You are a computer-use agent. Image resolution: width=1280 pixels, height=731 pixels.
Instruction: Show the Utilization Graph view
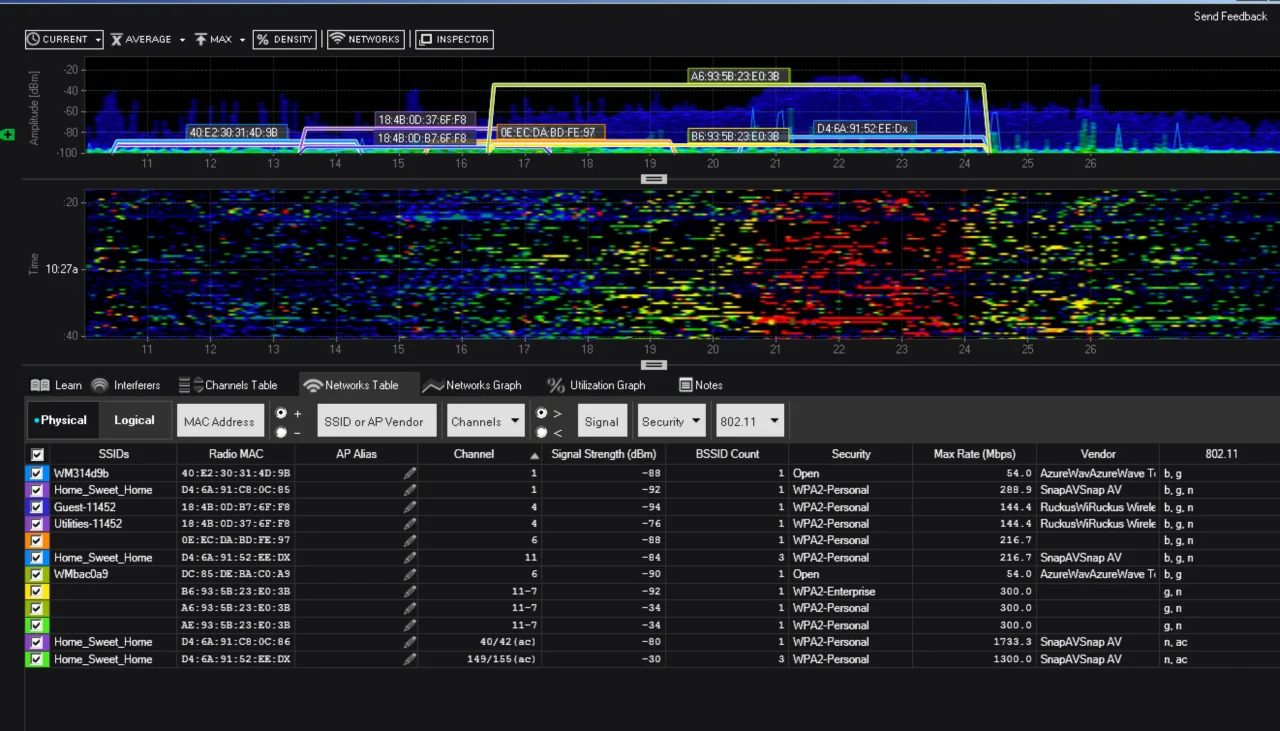596,385
